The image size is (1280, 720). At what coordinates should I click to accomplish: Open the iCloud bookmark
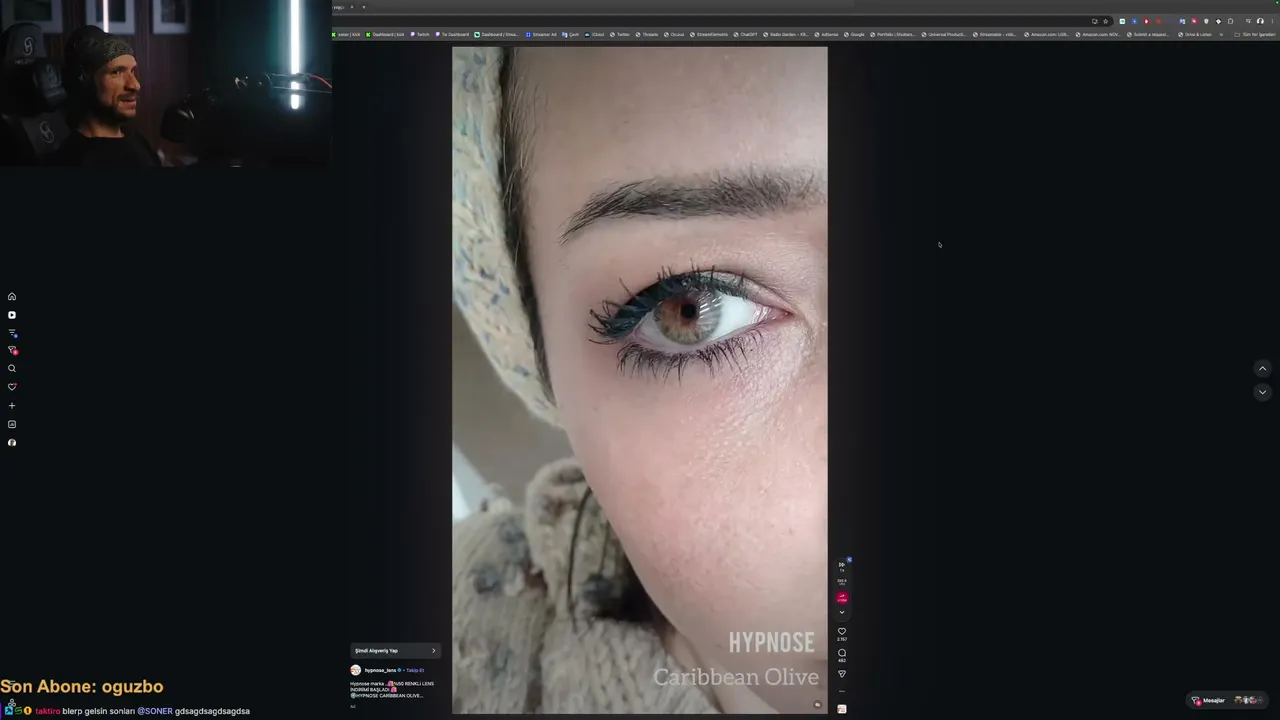pyautogui.click(x=596, y=34)
